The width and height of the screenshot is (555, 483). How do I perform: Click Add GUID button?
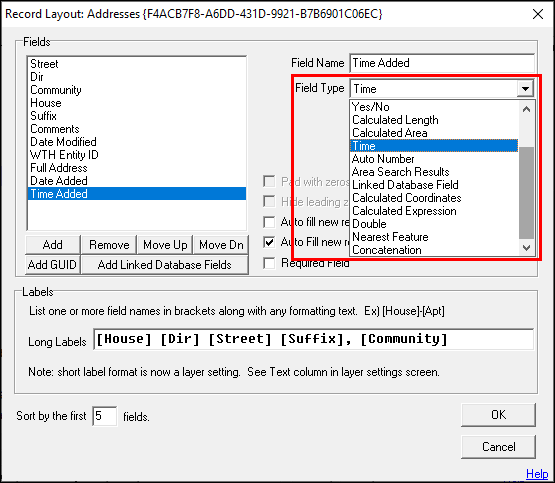pos(53,265)
